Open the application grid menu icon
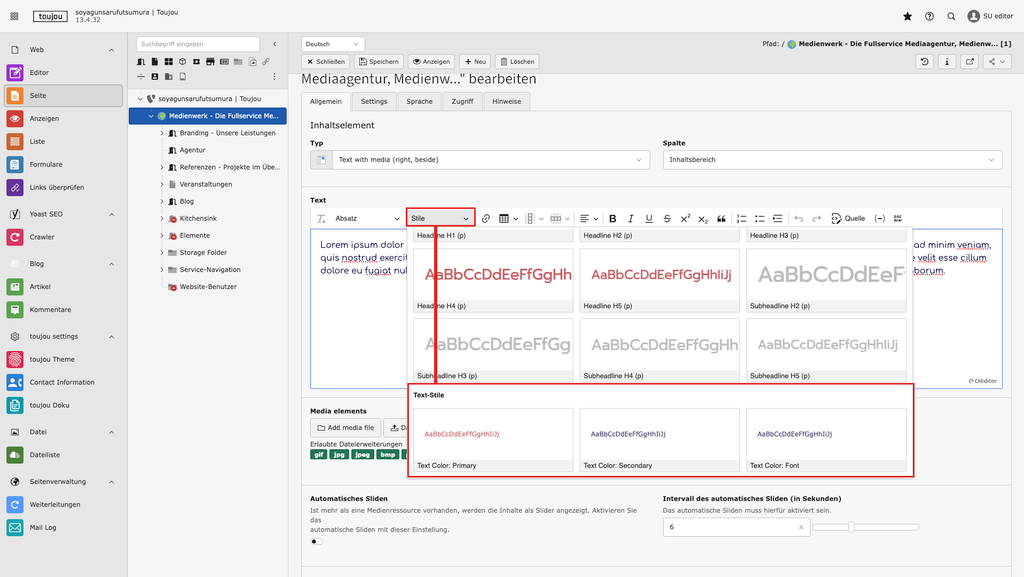Image resolution: width=1024 pixels, height=577 pixels. pyautogui.click(x=14, y=16)
